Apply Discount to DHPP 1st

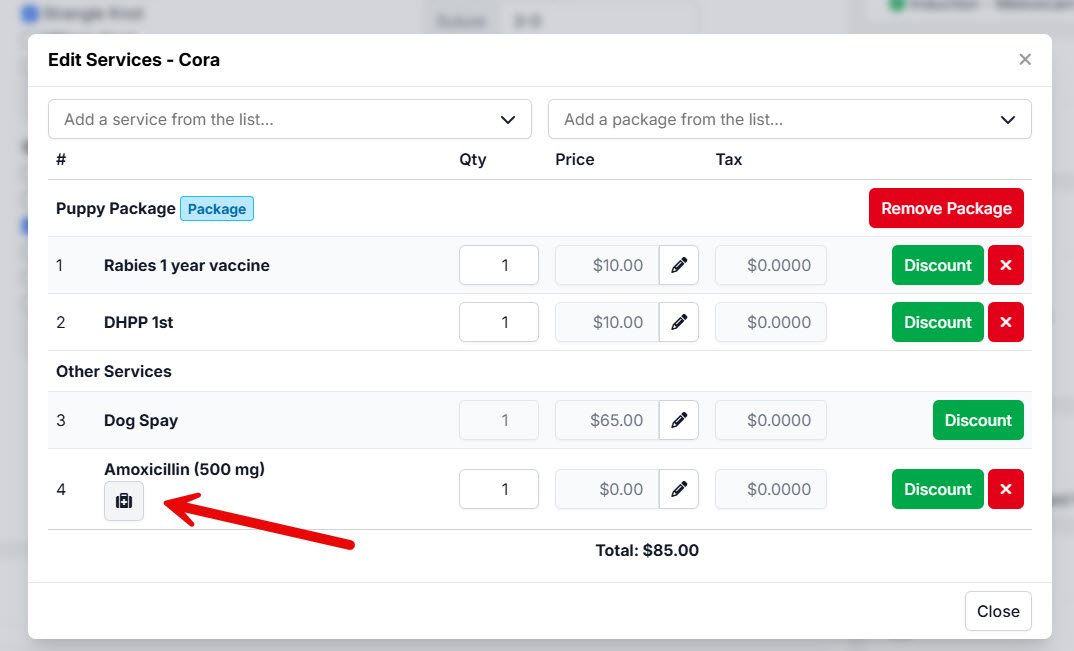938,322
